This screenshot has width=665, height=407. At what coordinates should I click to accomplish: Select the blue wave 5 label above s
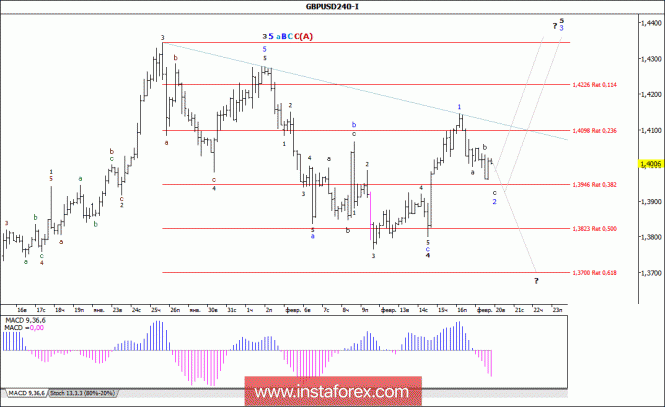pos(264,50)
